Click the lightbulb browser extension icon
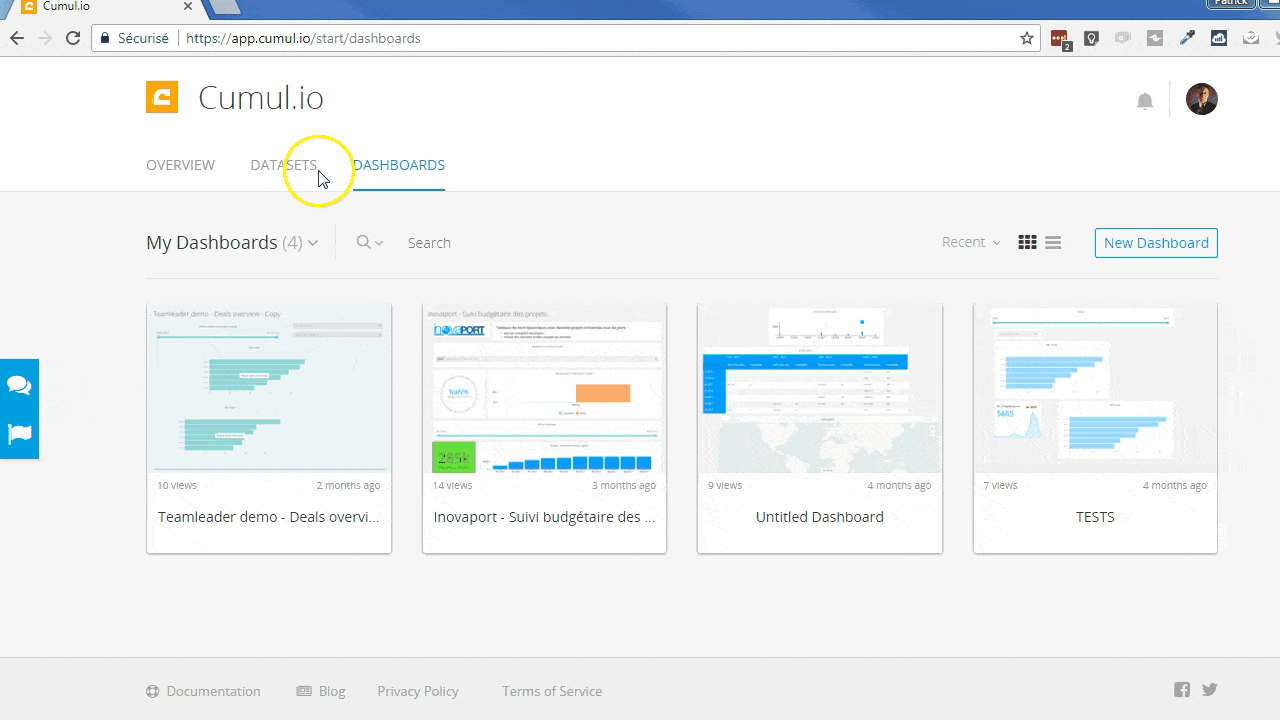 [1091, 39]
